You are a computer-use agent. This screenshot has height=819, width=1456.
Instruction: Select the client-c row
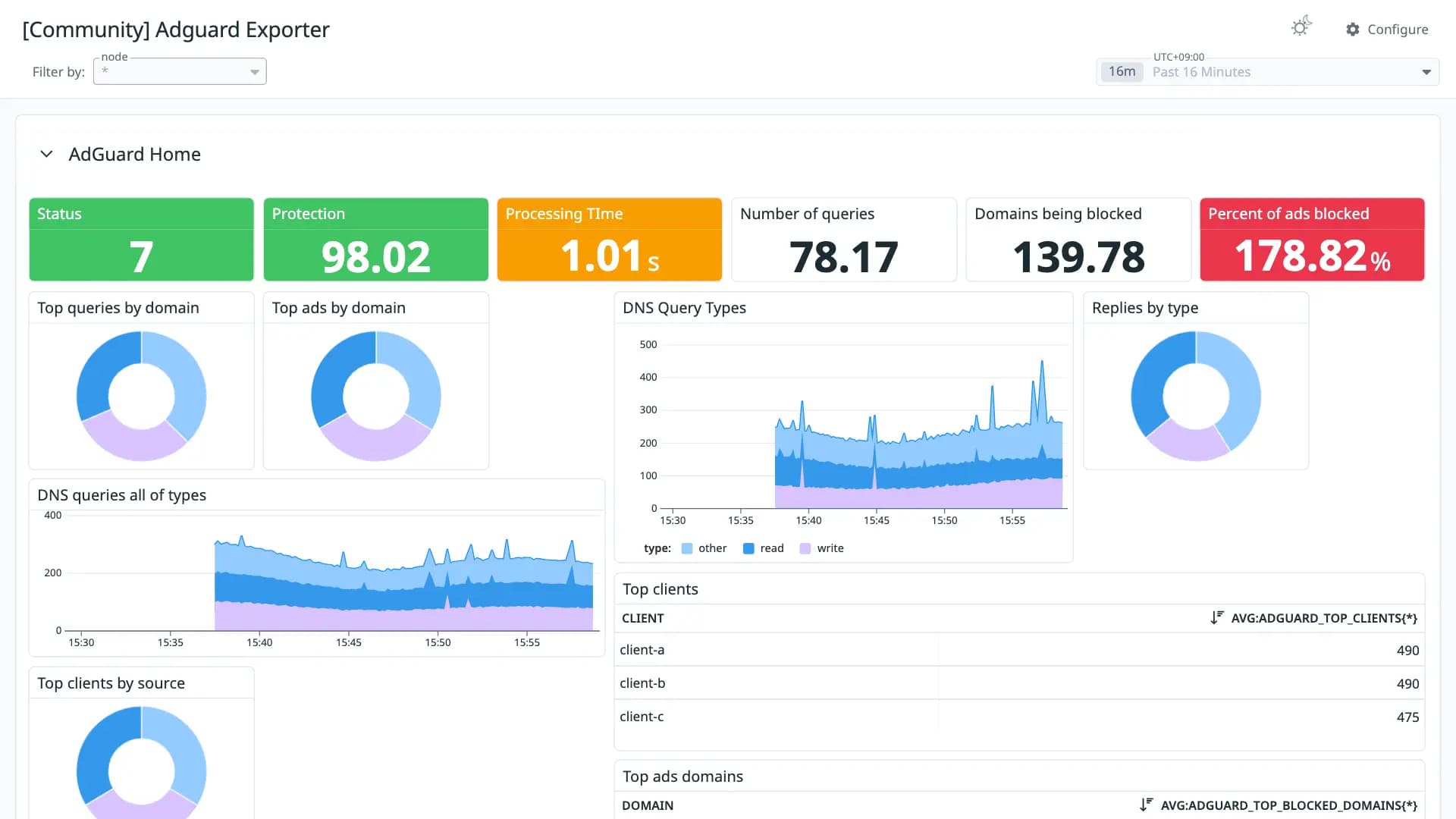1019,717
